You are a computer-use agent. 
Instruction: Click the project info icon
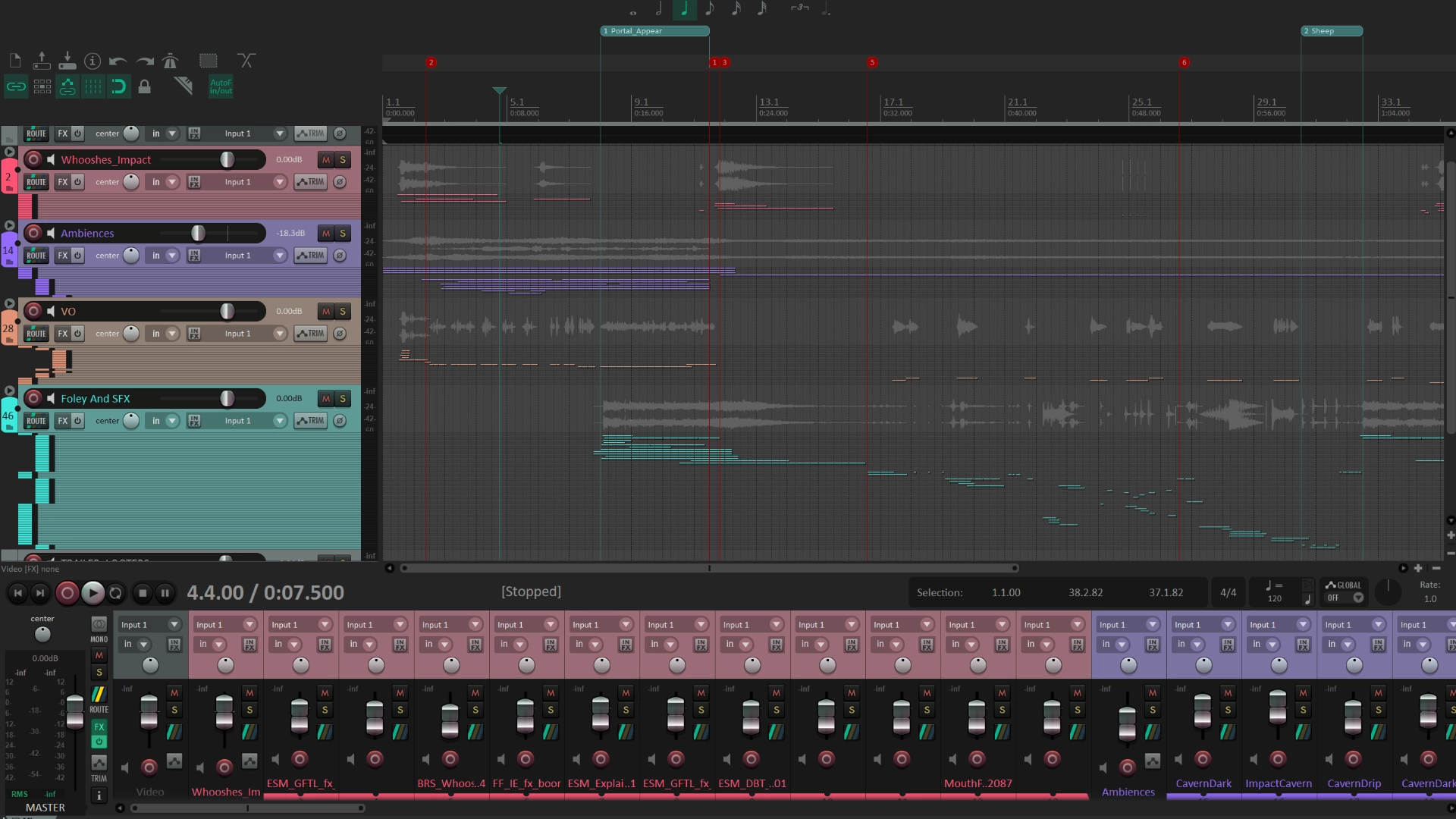pos(93,61)
